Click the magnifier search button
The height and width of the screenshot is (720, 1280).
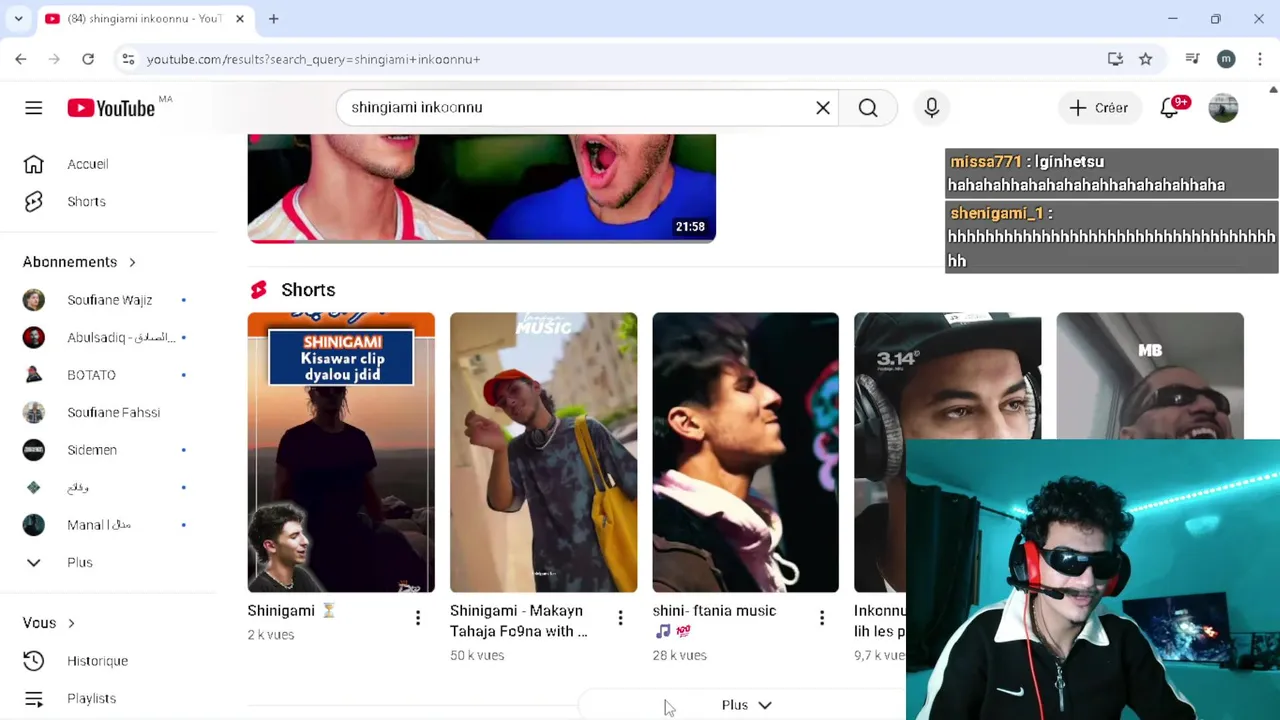click(x=868, y=108)
